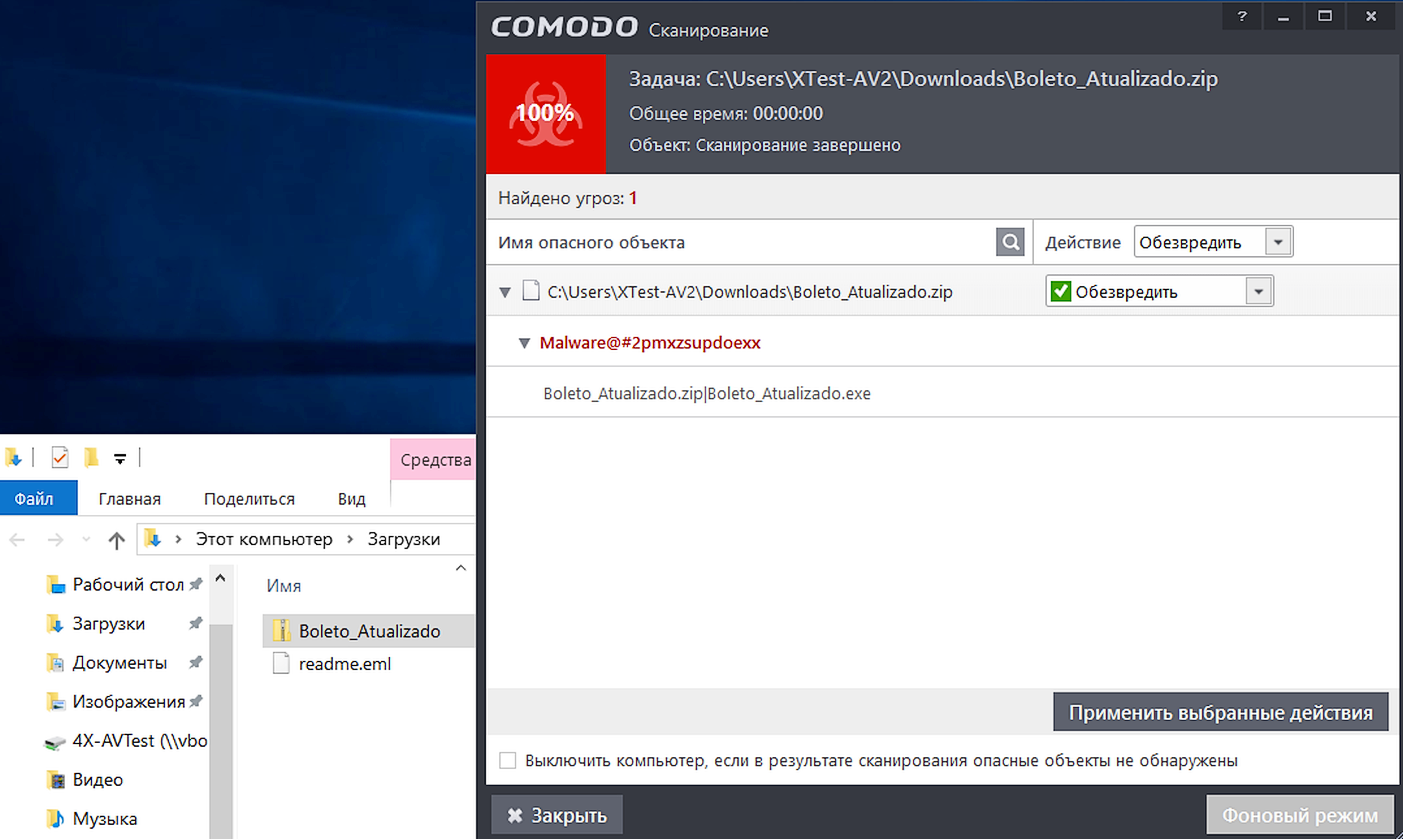
Task: Collapse the Malware@#2pmxzsupdoexx tree node
Action: click(x=524, y=343)
